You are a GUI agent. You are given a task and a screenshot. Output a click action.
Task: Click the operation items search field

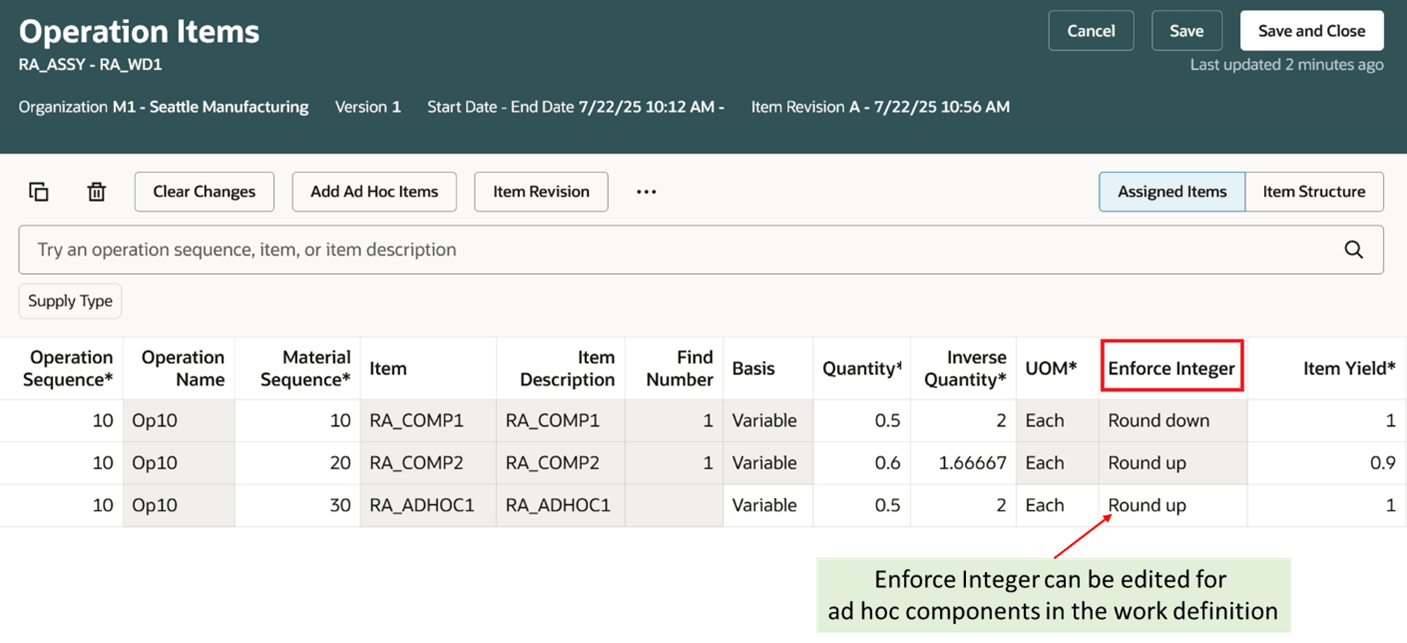[x=600, y=249]
